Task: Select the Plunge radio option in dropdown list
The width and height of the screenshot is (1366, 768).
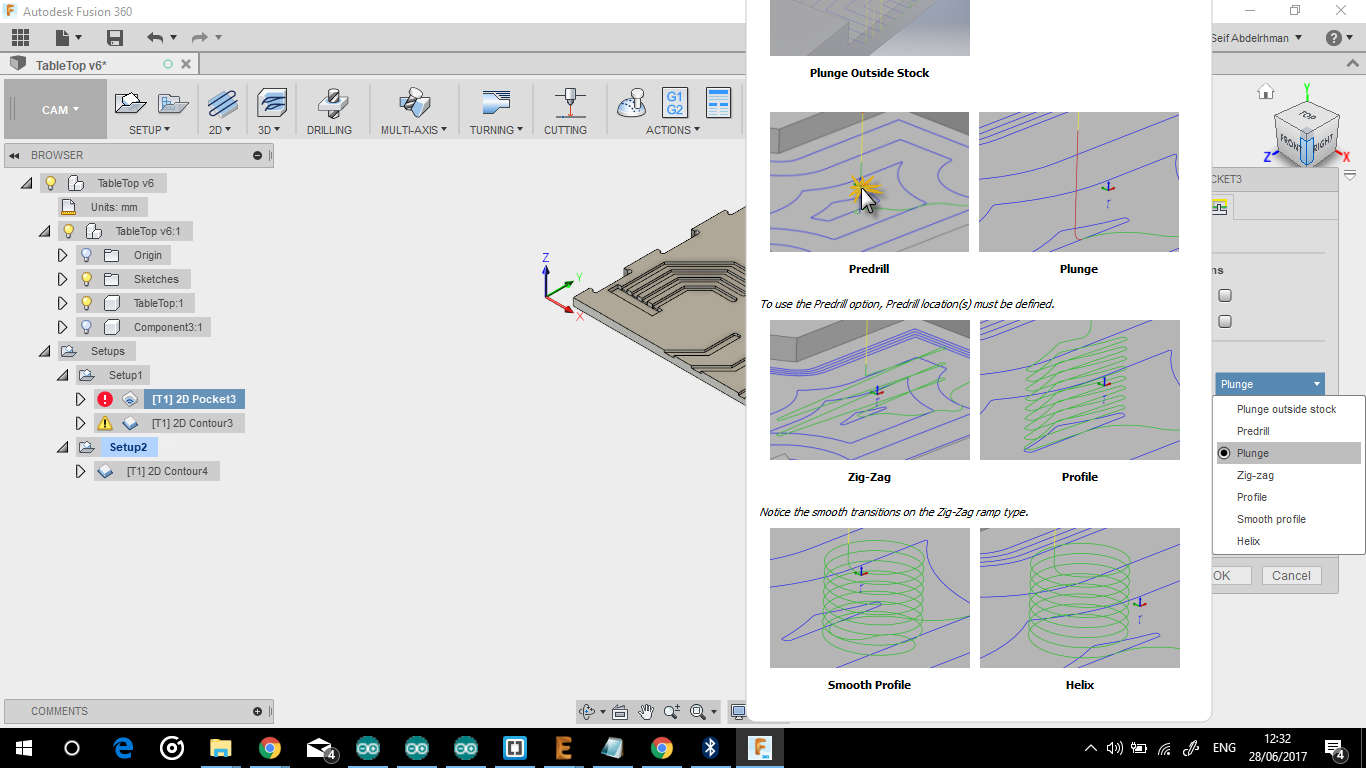Action: (x=1224, y=453)
